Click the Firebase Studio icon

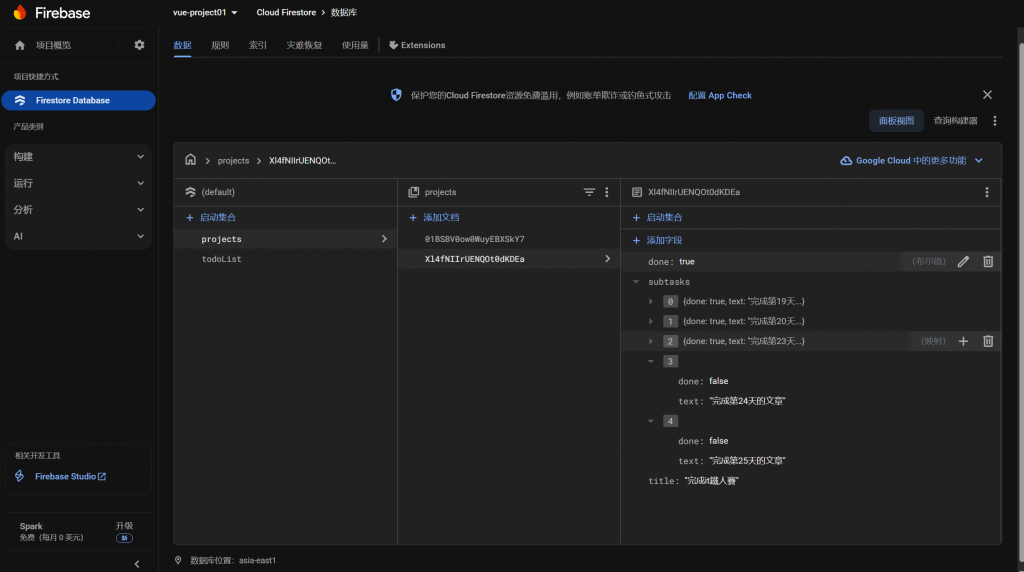[20, 476]
